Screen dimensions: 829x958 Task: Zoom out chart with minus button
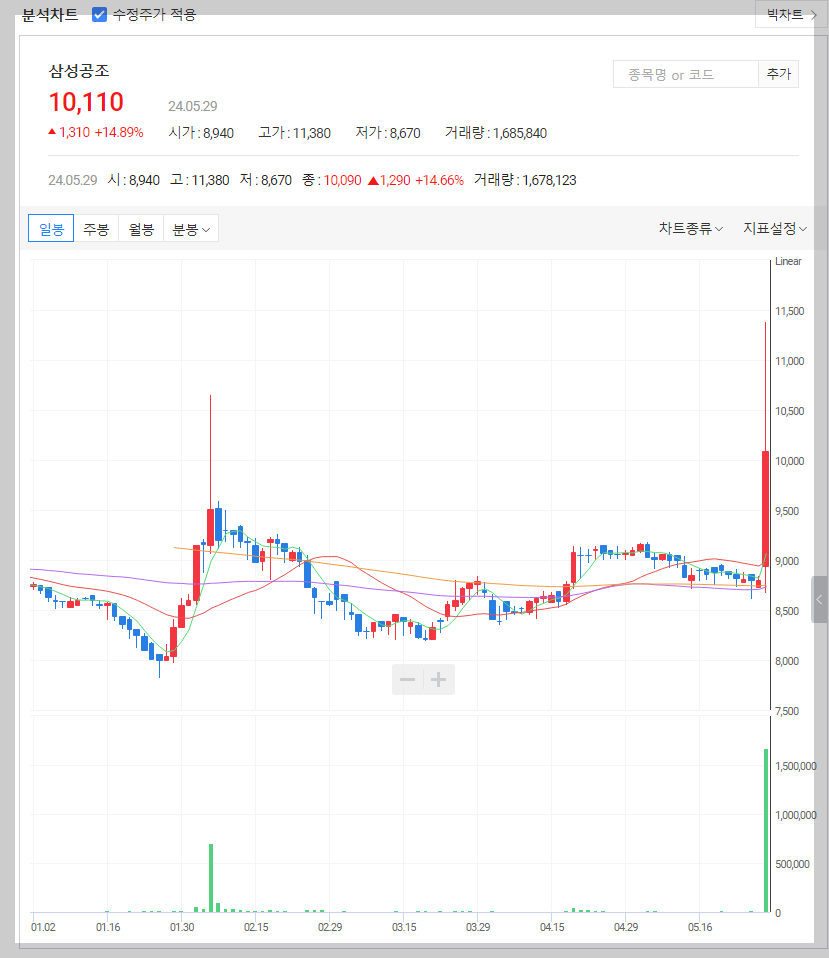[x=407, y=679]
